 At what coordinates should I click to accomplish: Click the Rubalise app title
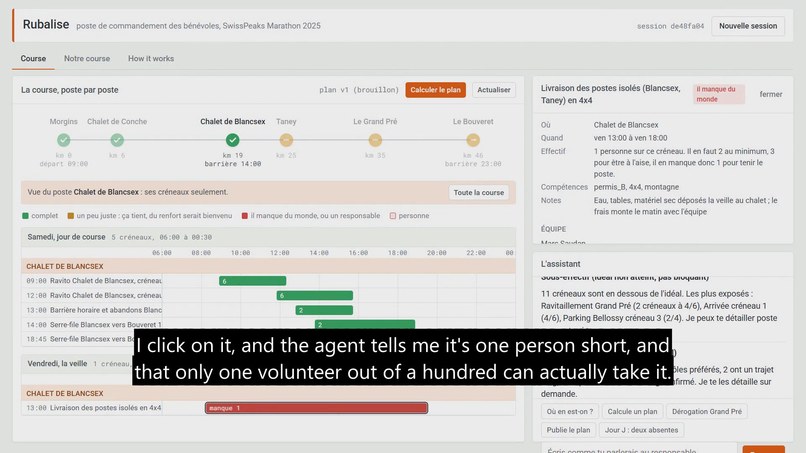[46, 25]
